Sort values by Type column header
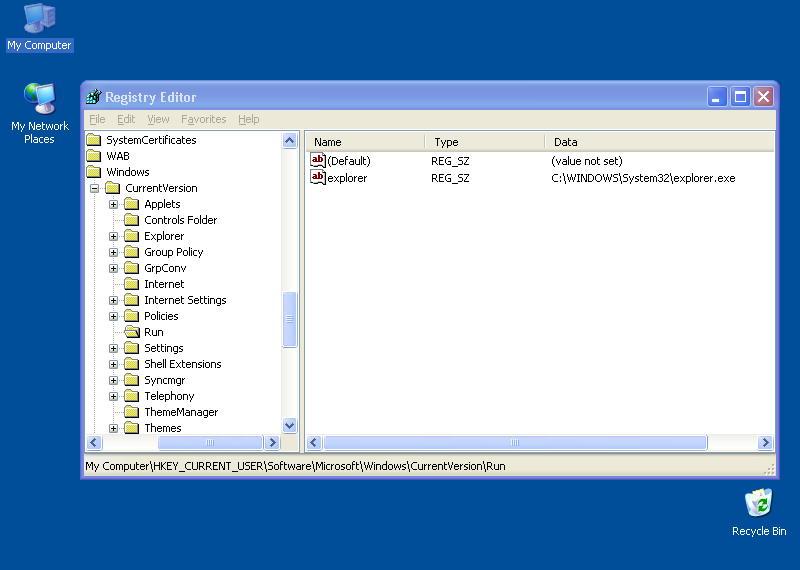Image resolution: width=800 pixels, height=570 pixels. (x=485, y=142)
